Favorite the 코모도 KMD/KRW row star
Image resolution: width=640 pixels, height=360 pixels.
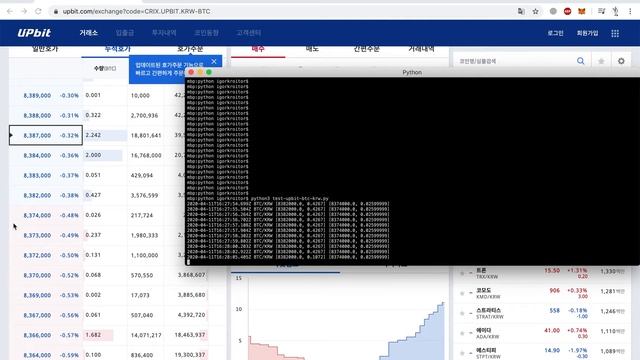462,293
